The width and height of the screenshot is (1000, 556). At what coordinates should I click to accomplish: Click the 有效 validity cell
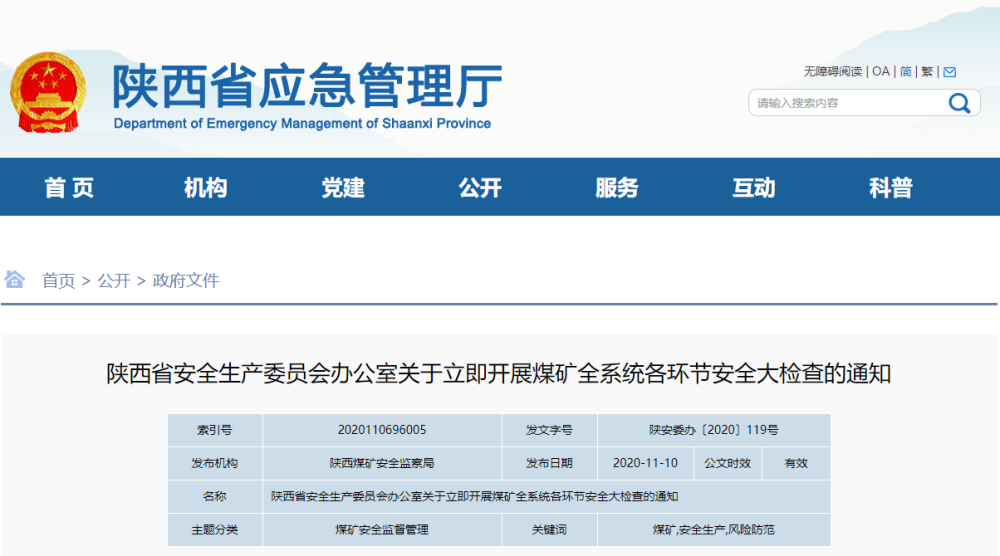(796, 463)
